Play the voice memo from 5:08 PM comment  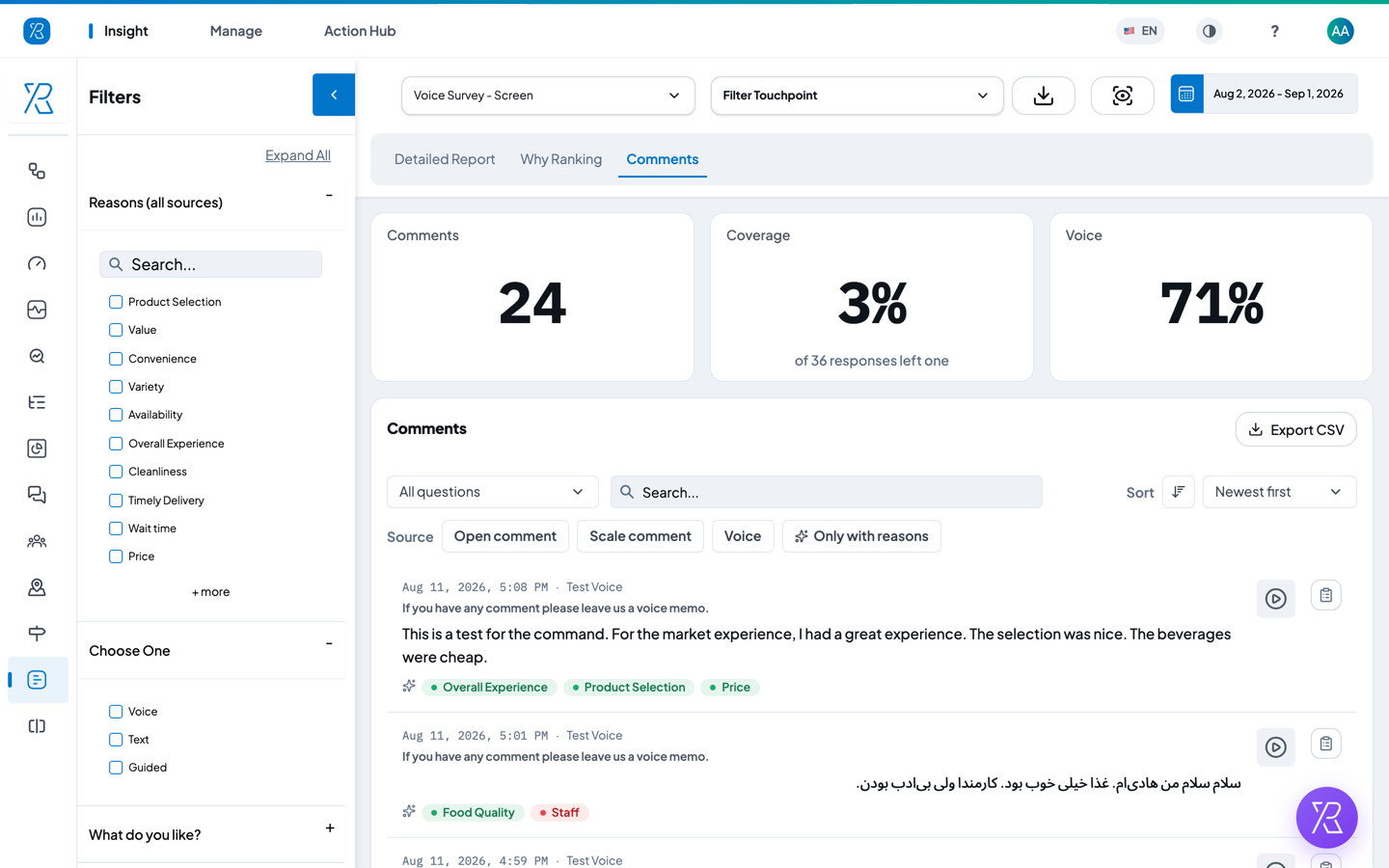pyautogui.click(x=1275, y=599)
